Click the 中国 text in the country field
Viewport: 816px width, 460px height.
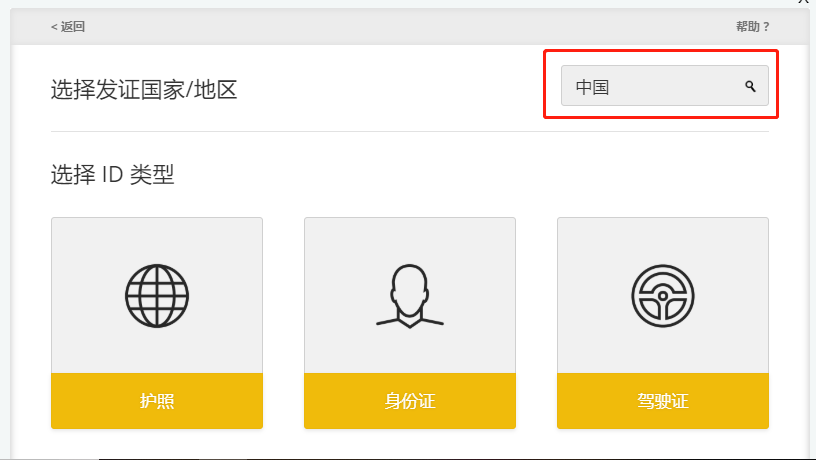pyautogui.click(x=593, y=87)
